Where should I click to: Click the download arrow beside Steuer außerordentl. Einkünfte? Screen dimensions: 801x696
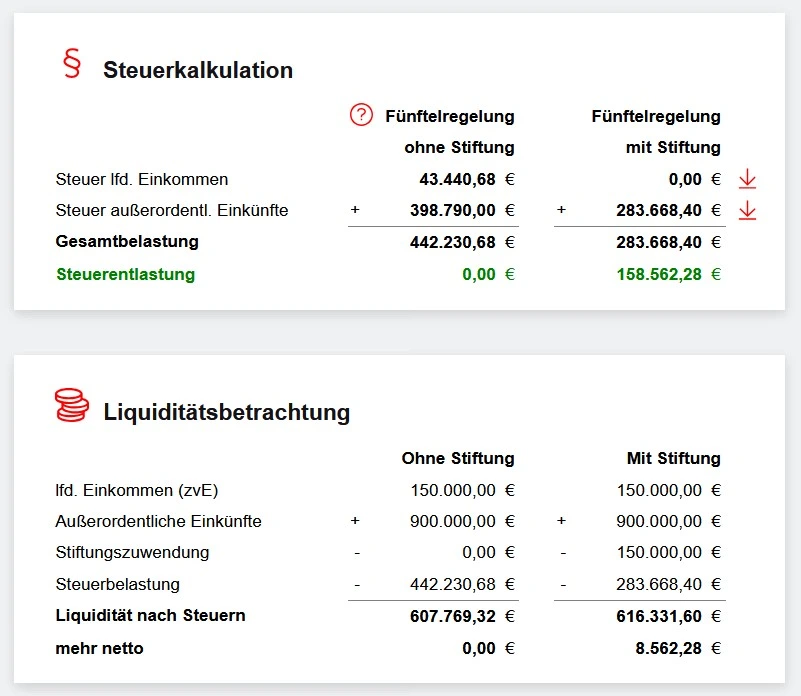[746, 210]
